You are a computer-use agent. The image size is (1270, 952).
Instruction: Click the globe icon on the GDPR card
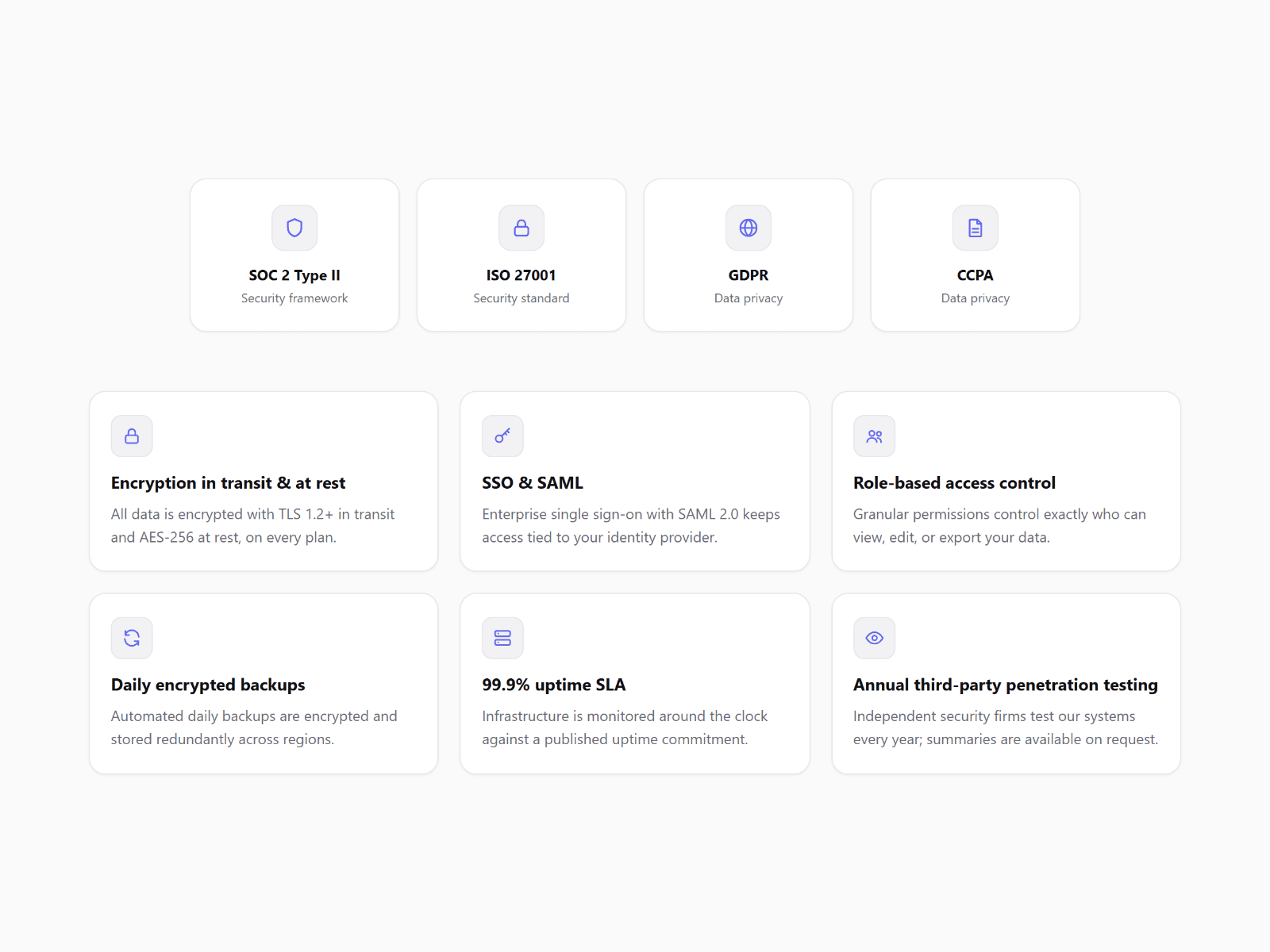point(749,228)
